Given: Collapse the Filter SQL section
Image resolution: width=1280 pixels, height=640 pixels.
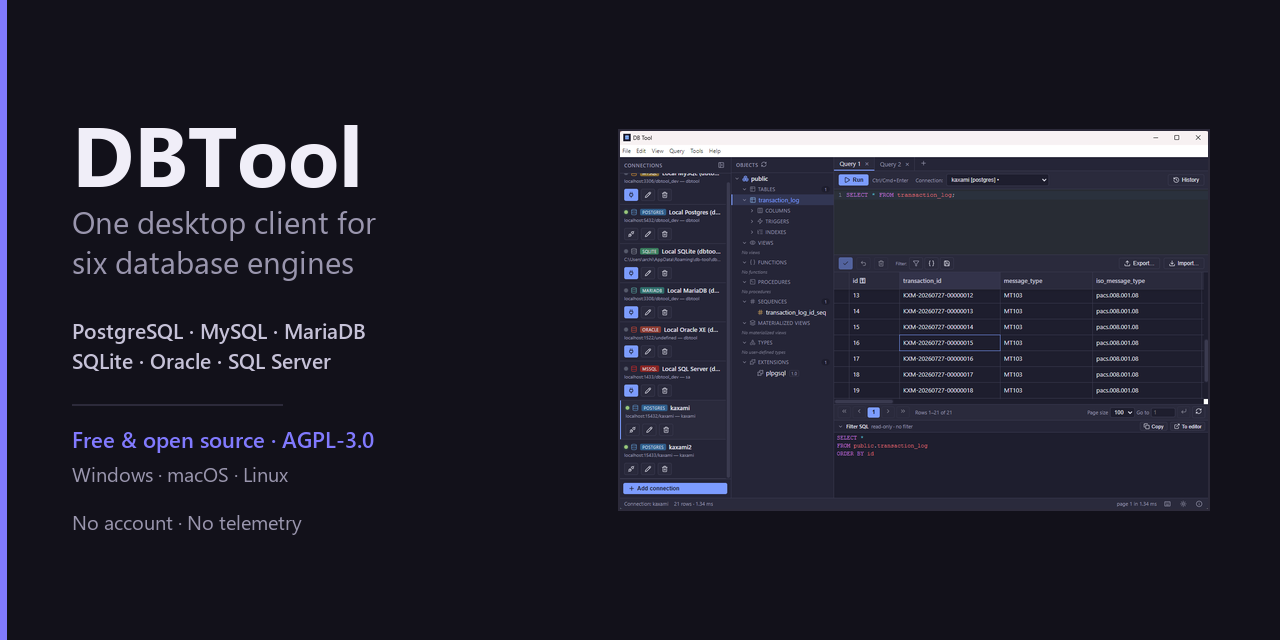Looking at the screenshot, I should tap(840, 426).
